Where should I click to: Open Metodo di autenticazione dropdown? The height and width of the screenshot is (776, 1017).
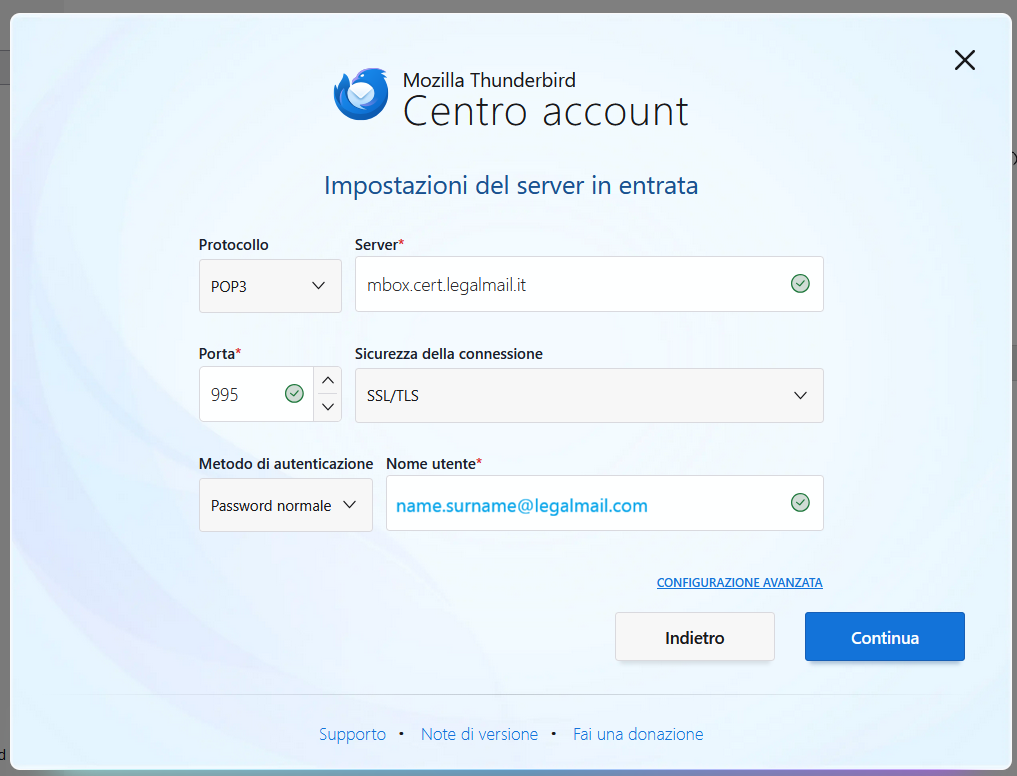(x=285, y=505)
